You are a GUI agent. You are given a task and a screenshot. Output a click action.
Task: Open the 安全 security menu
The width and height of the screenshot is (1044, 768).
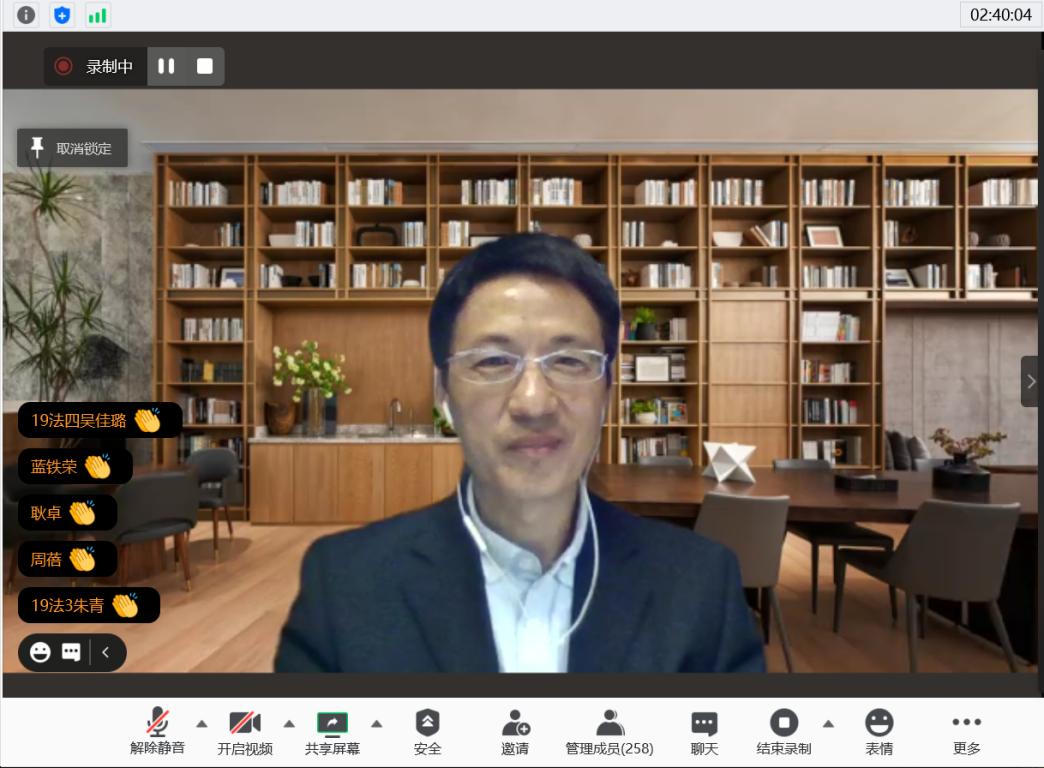click(427, 731)
